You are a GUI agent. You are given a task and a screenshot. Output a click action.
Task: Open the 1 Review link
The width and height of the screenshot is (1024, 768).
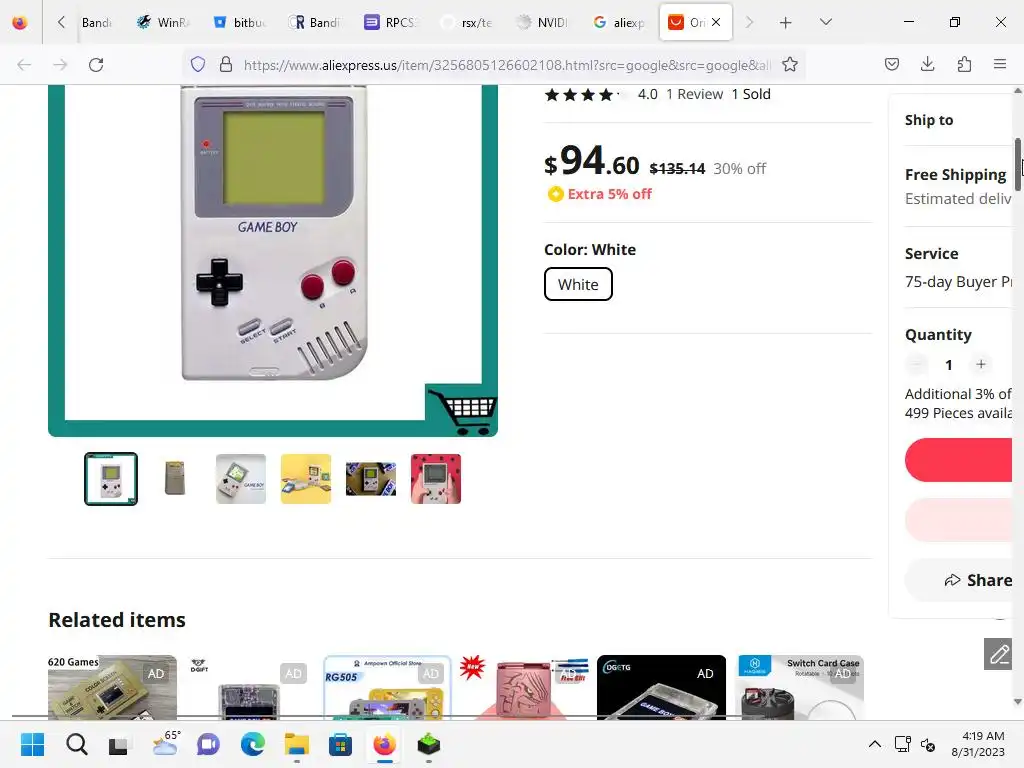[x=694, y=94]
